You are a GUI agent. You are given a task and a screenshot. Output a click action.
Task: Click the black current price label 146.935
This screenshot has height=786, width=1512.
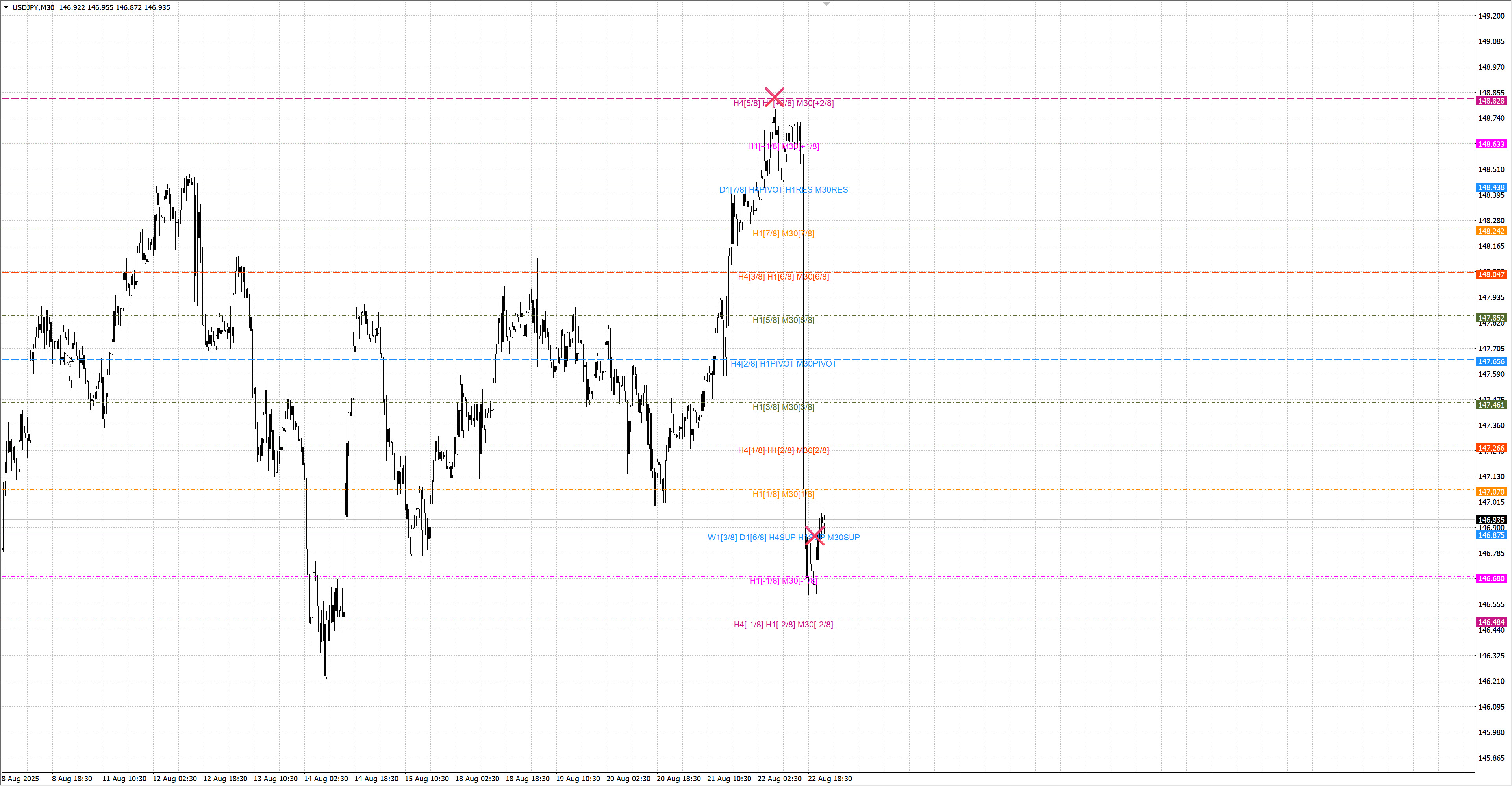[x=1491, y=519]
